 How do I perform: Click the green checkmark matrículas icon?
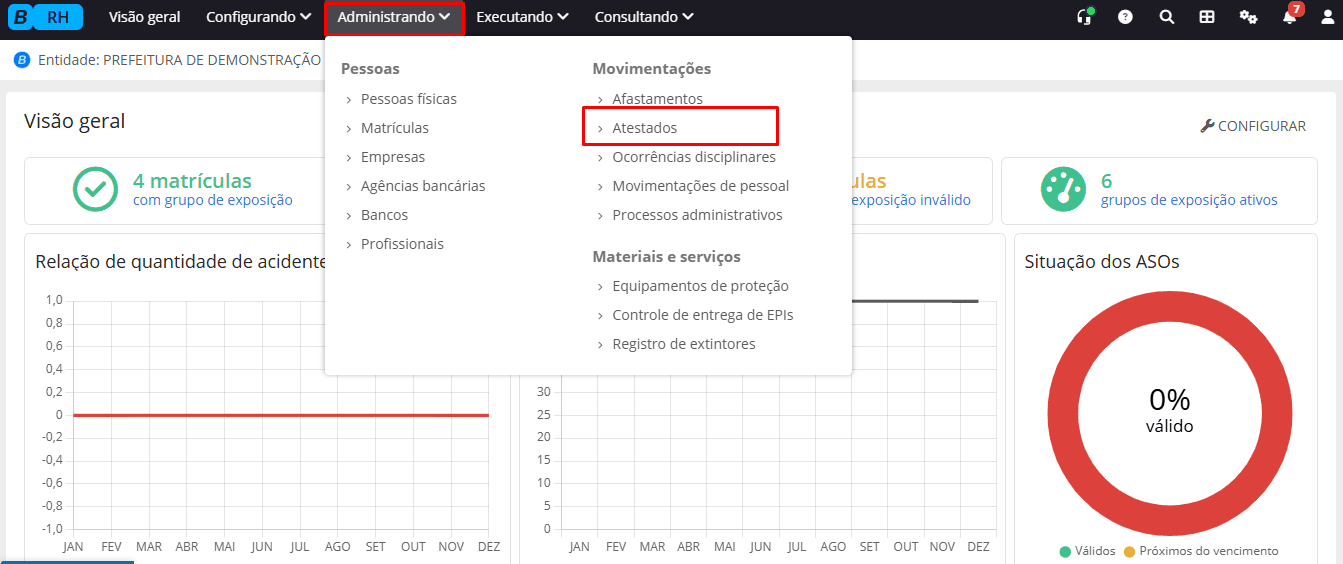click(x=95, y=190)
